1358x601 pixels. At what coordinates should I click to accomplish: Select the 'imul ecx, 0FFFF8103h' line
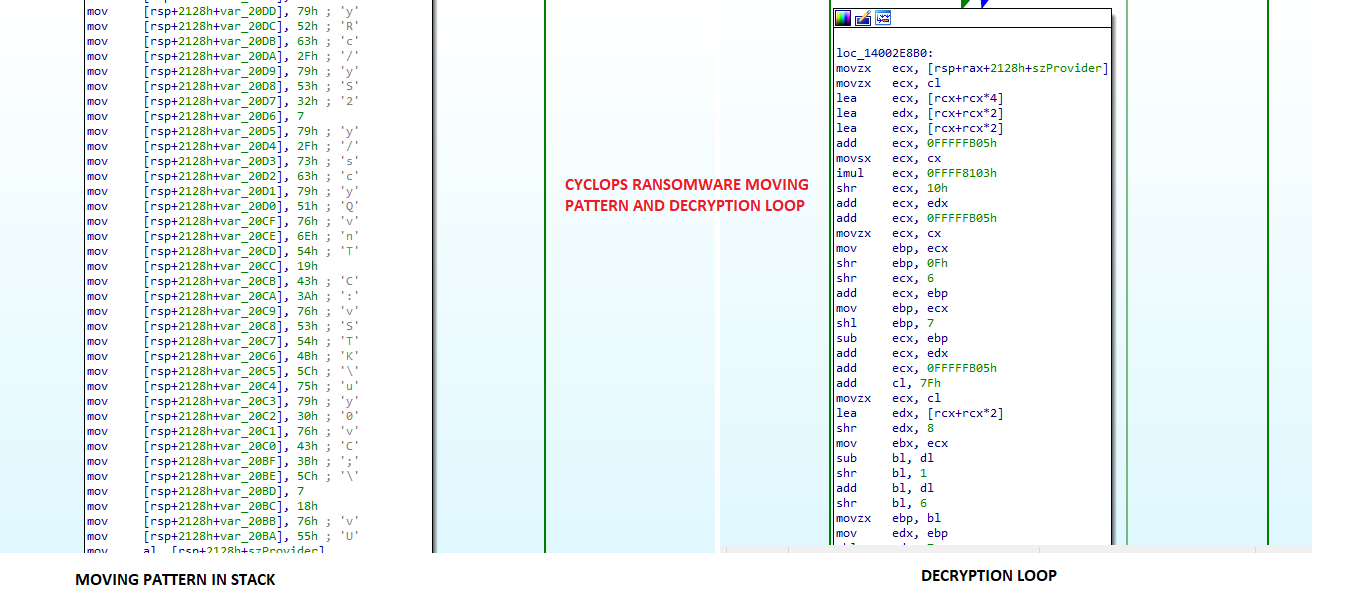click(916, 173)
